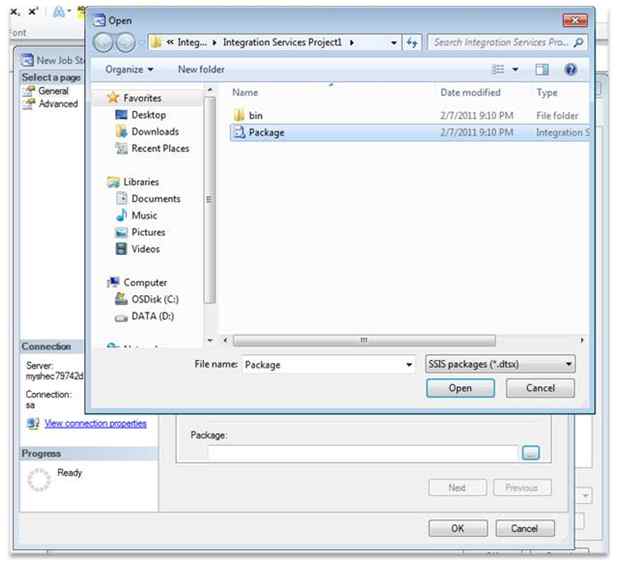The height and width of the screenshot is (567, 618).
Task: Expand arrow after Integration Services Project1 breadcrumb
Action: [352, 43]
